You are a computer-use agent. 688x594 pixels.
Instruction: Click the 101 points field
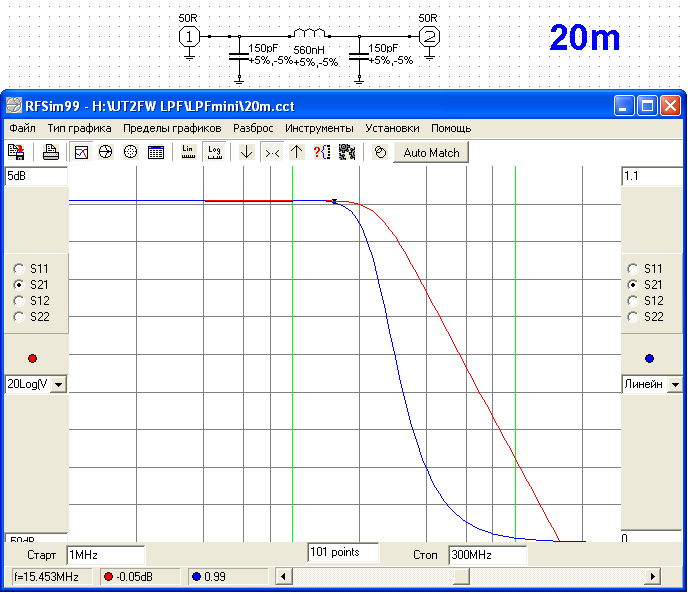(343, 552)
